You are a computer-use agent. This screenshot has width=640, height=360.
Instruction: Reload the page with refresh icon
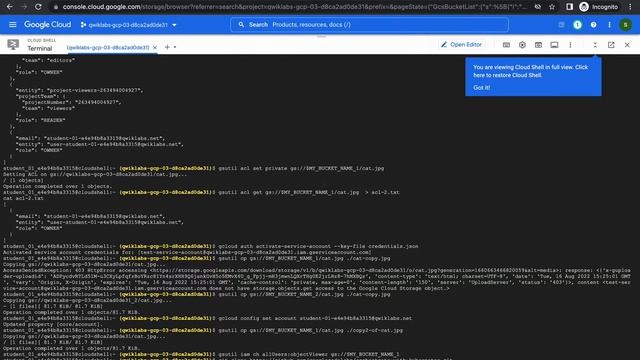(x=38, y=7)
